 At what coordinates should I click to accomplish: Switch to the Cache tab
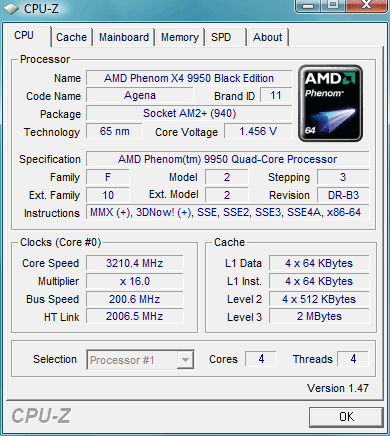pos(71,37)
